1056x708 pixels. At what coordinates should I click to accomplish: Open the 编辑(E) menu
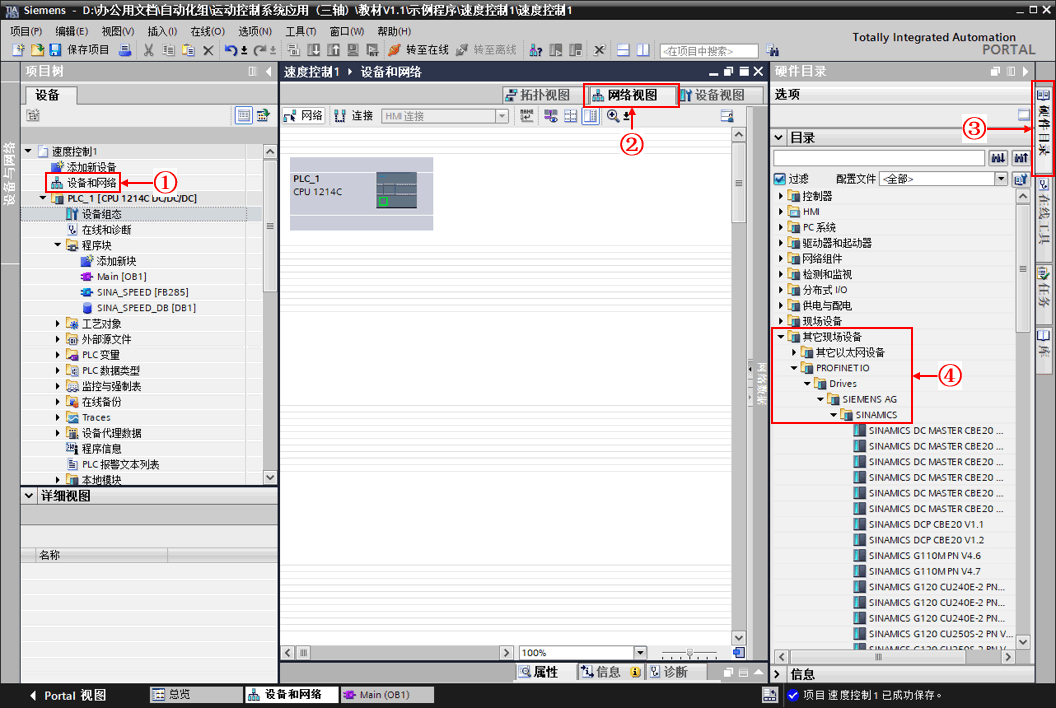pyautogui.click(x=71, y=31)
